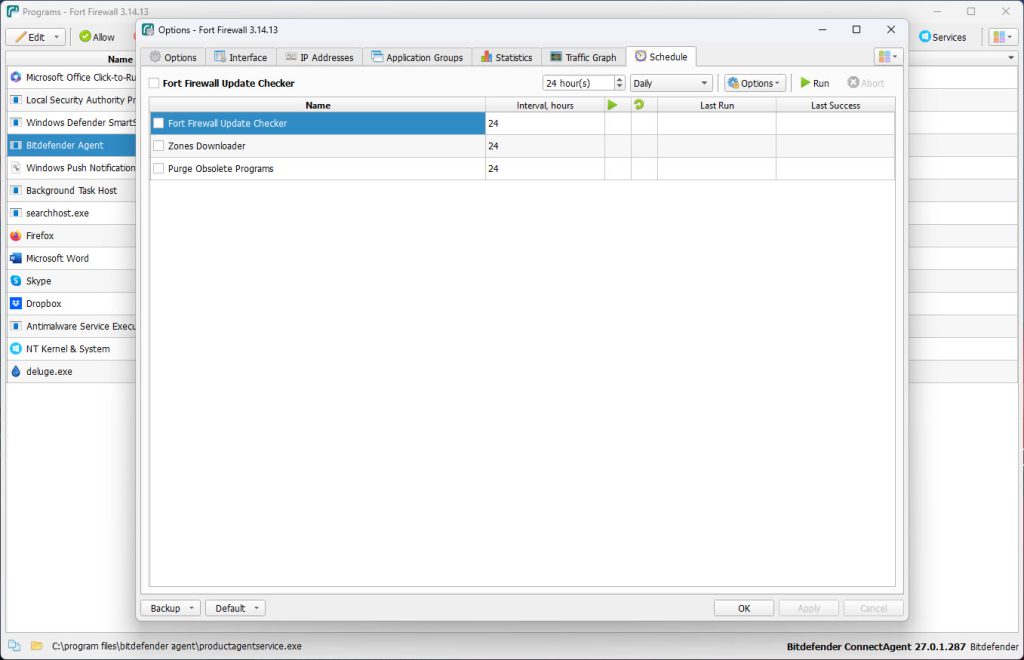Open the Default dropdown button

(x=236, y=608)
